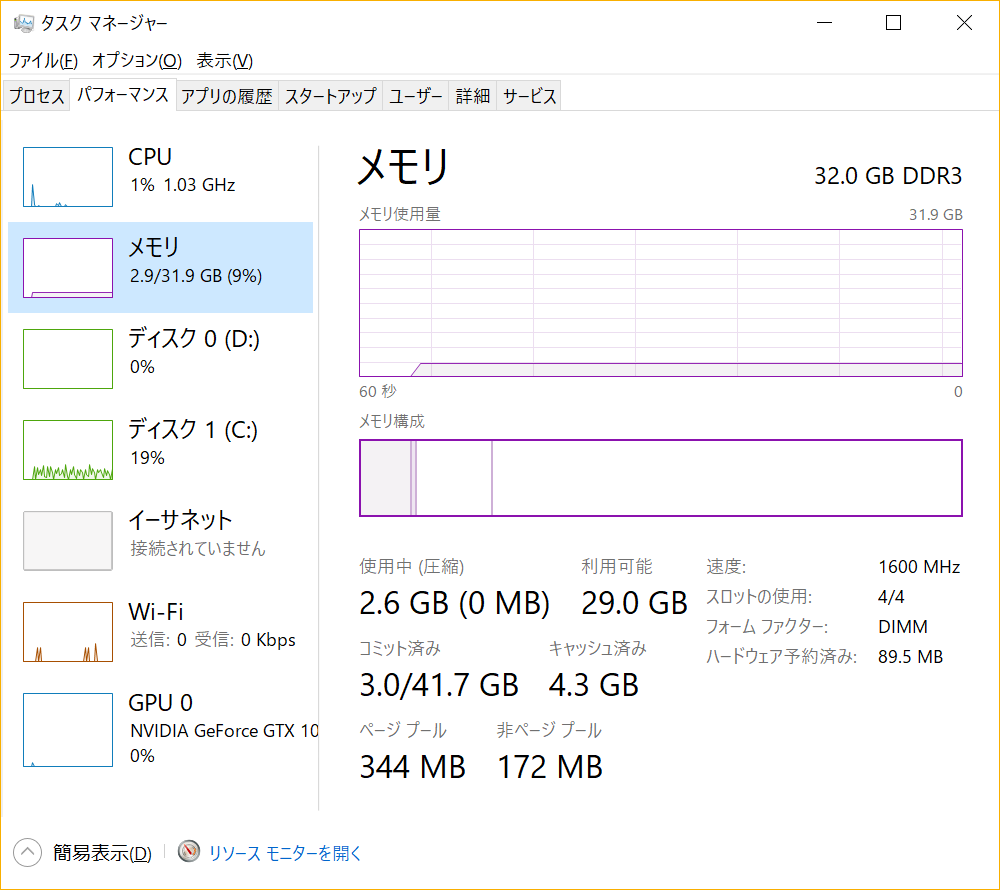
Task: Open the 表示 menu
Action: point(224,61)
